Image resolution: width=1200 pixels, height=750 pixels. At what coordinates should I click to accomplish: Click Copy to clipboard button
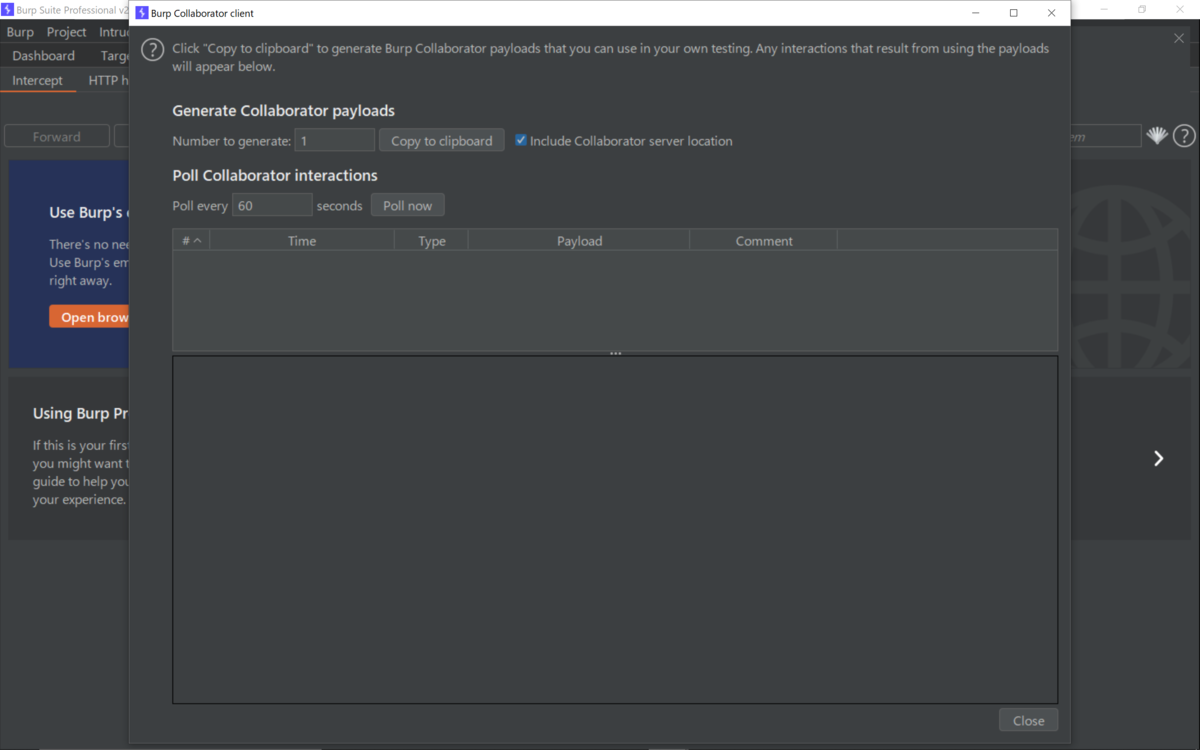coord(442,141)
